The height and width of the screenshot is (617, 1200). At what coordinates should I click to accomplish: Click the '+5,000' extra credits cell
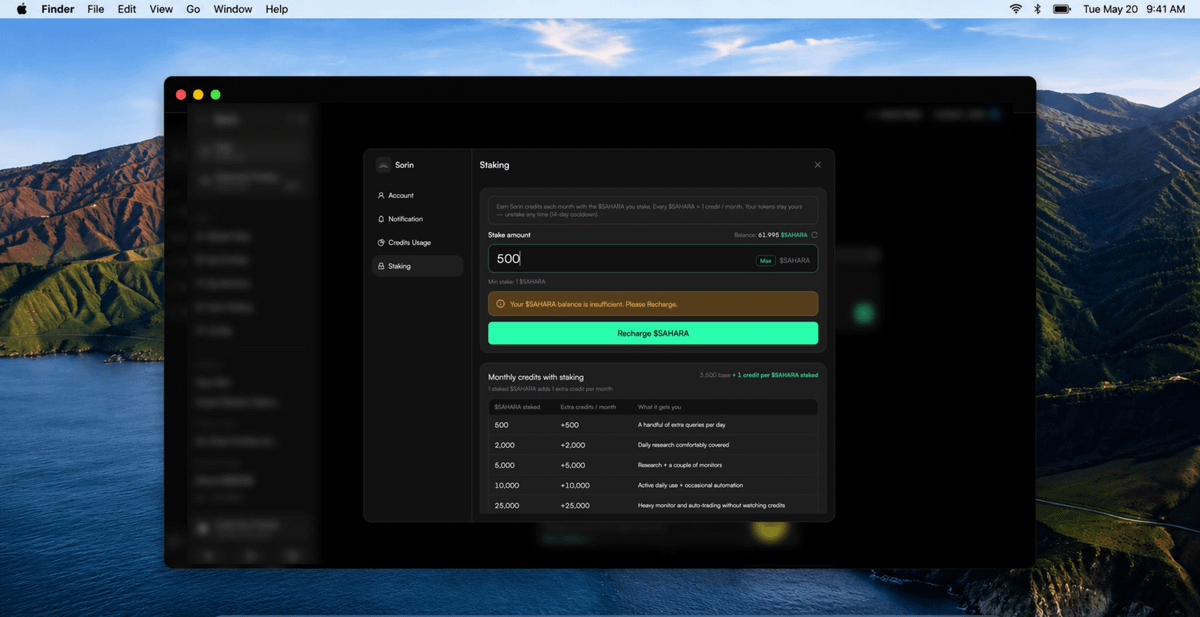pos(573,465)
